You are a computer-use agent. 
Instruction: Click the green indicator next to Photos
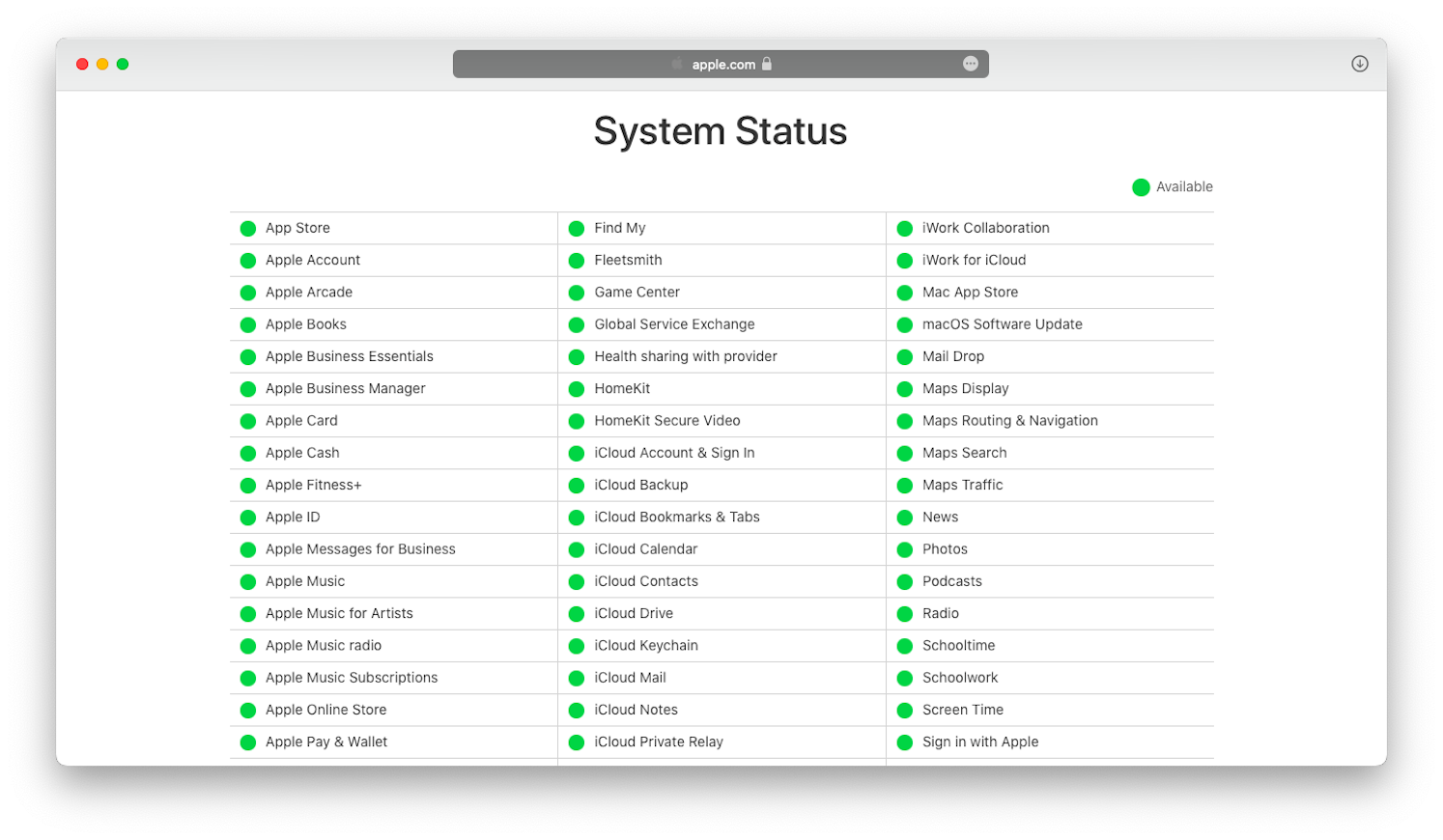[x=905, y=549]
